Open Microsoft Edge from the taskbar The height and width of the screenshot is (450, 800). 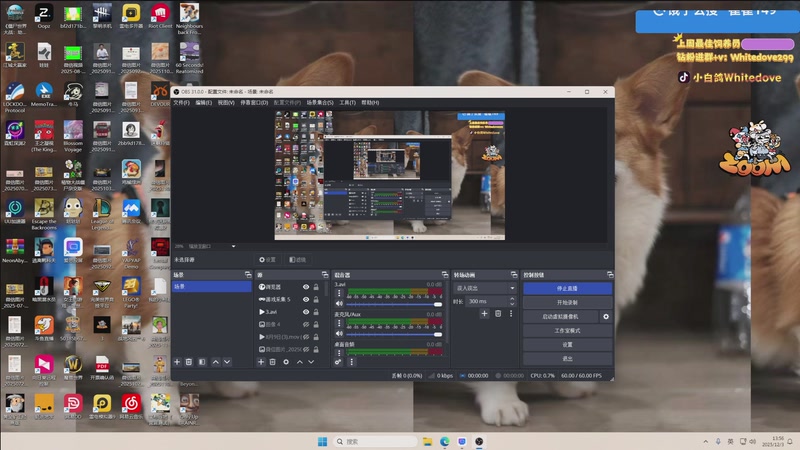[x=445, y=441]
